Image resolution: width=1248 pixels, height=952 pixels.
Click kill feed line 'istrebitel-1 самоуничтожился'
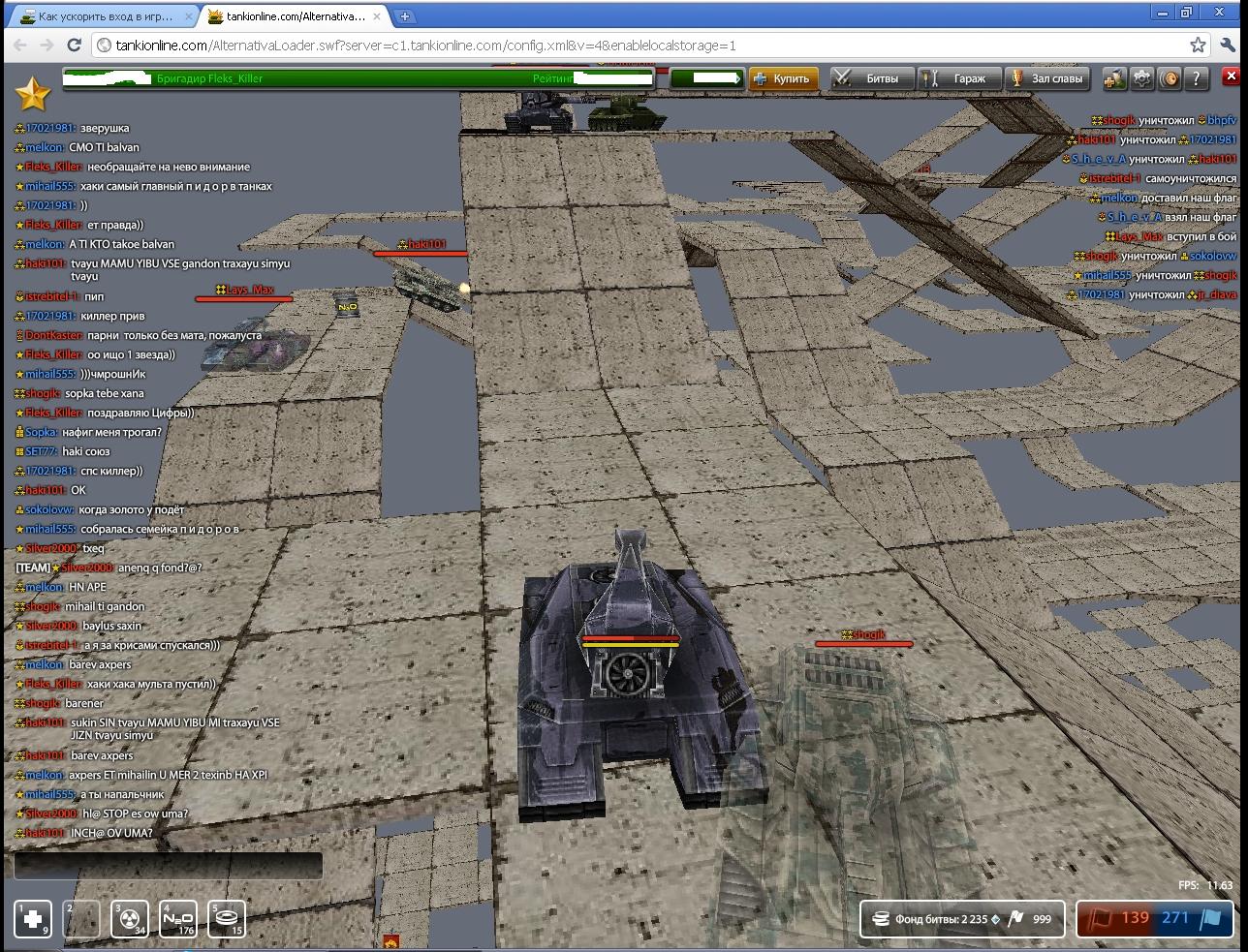[1157, 178]
